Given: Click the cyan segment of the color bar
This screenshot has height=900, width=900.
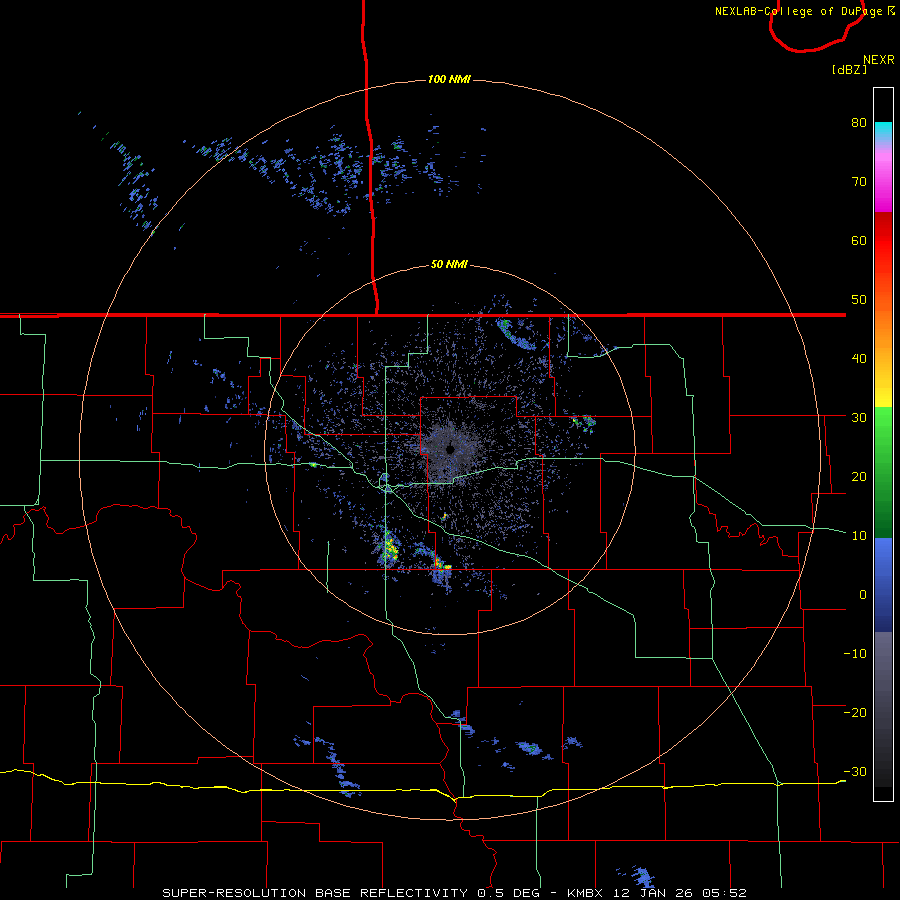Looking at the screenshot, I should click(883, 131).
